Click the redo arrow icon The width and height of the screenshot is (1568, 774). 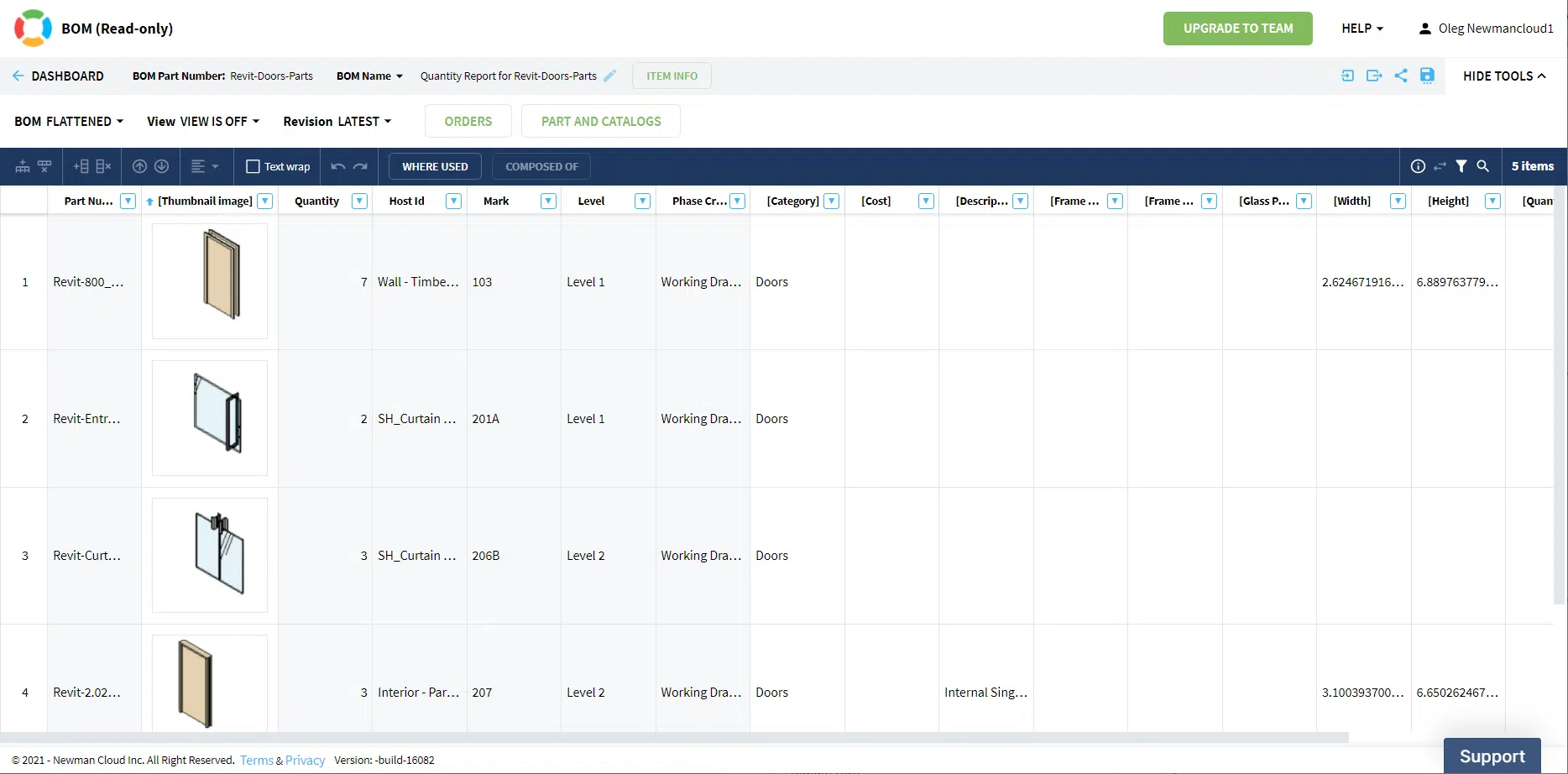click(x=360, y=166)
